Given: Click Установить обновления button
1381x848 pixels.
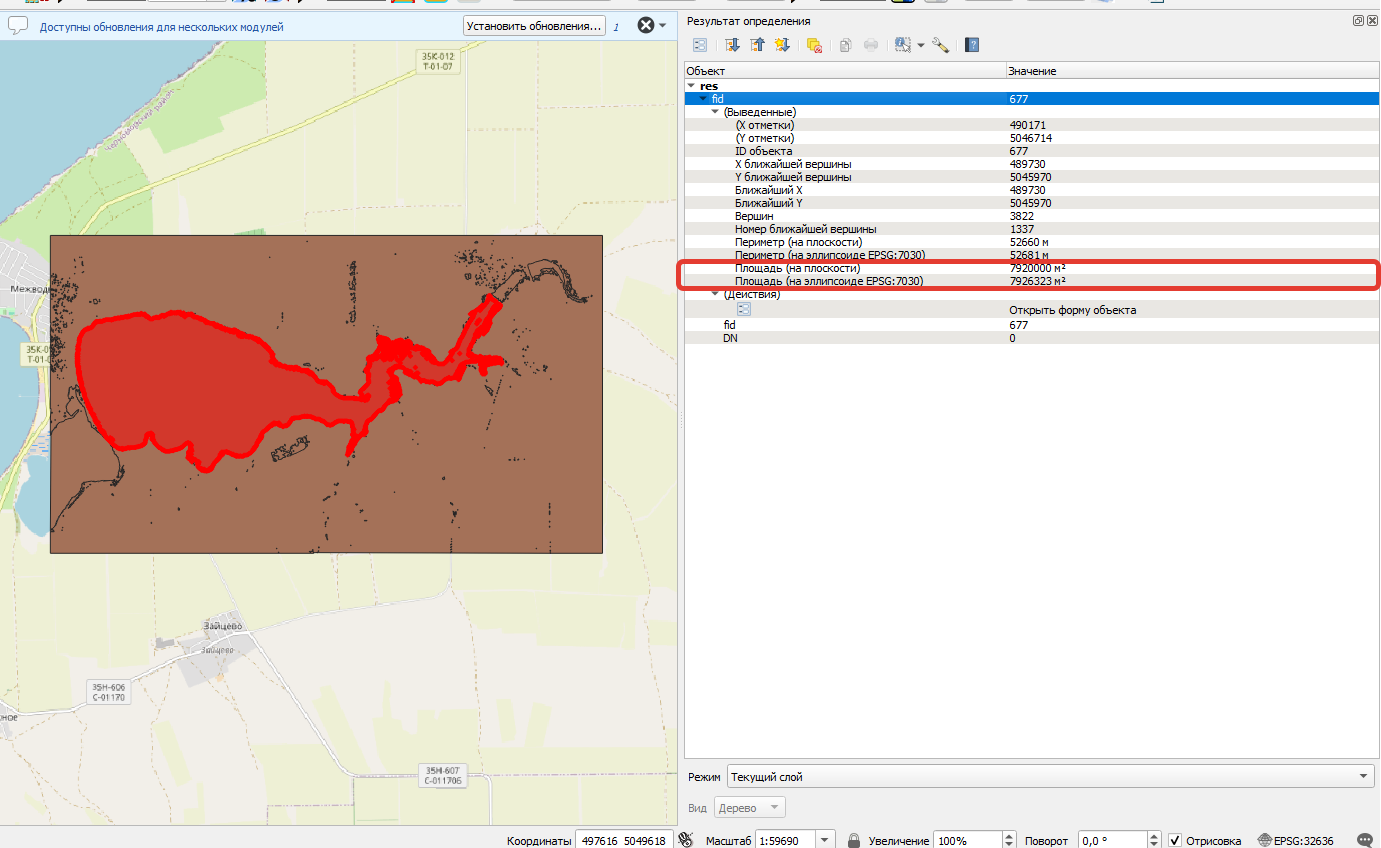Looking at the screenshot, I should tap(534, 26).
